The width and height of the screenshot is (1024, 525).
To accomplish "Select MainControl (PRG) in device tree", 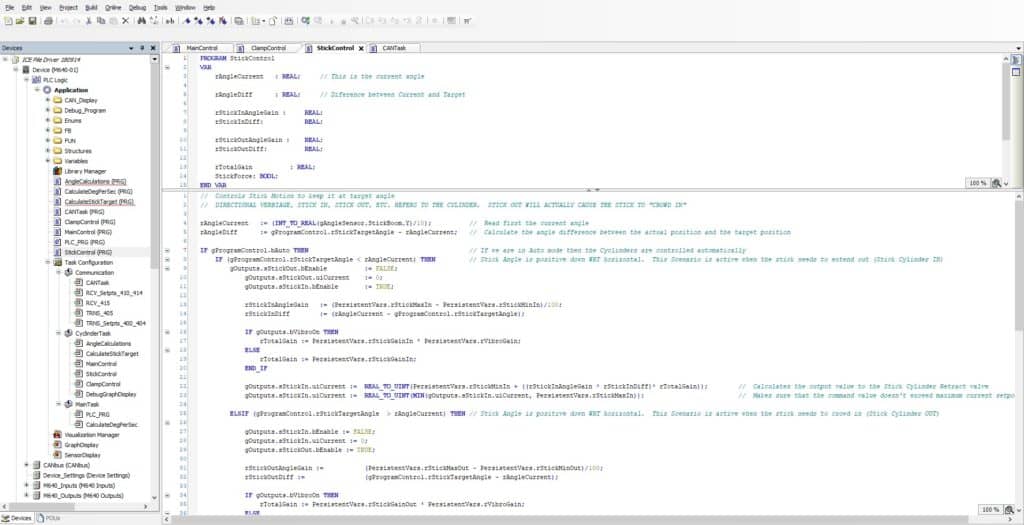I will [x=90, y=232].
